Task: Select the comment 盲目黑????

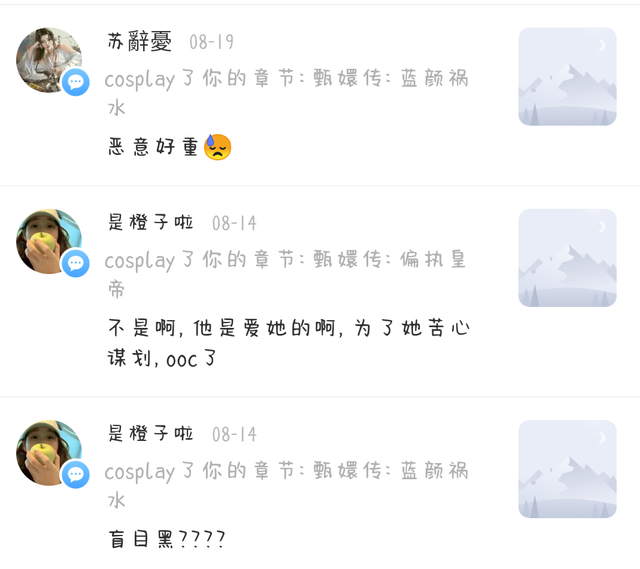Action: (167, 539)
